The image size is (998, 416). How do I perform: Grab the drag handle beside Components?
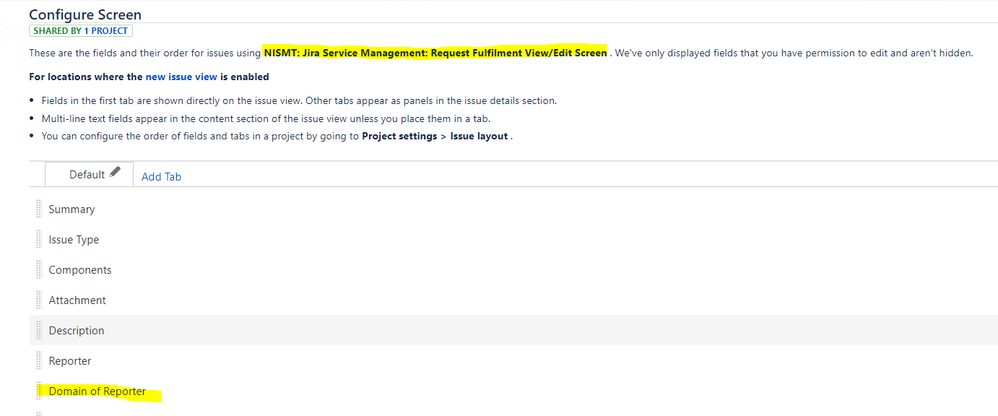click(x=39, y=270)
